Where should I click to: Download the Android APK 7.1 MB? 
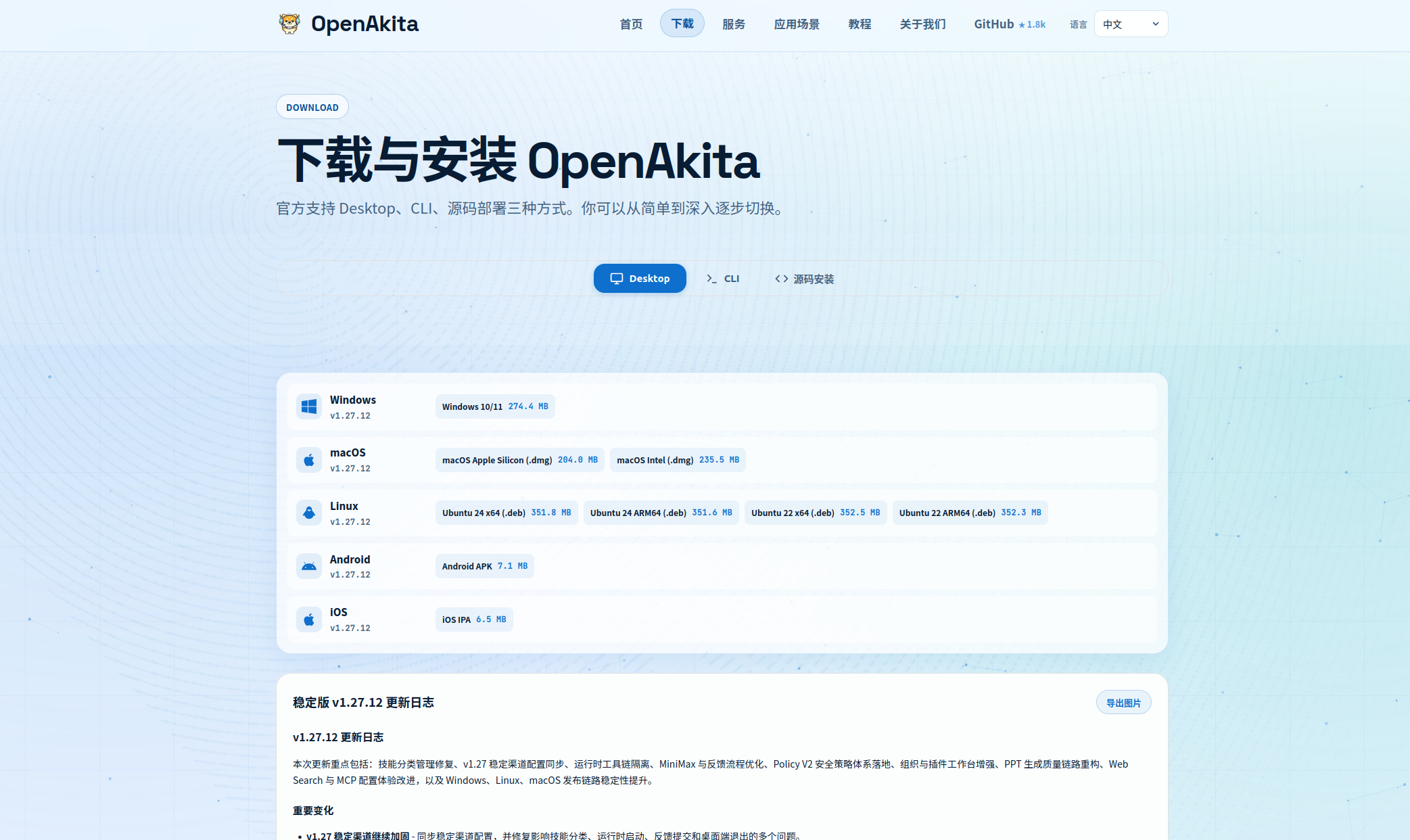[x=485, y=566]
